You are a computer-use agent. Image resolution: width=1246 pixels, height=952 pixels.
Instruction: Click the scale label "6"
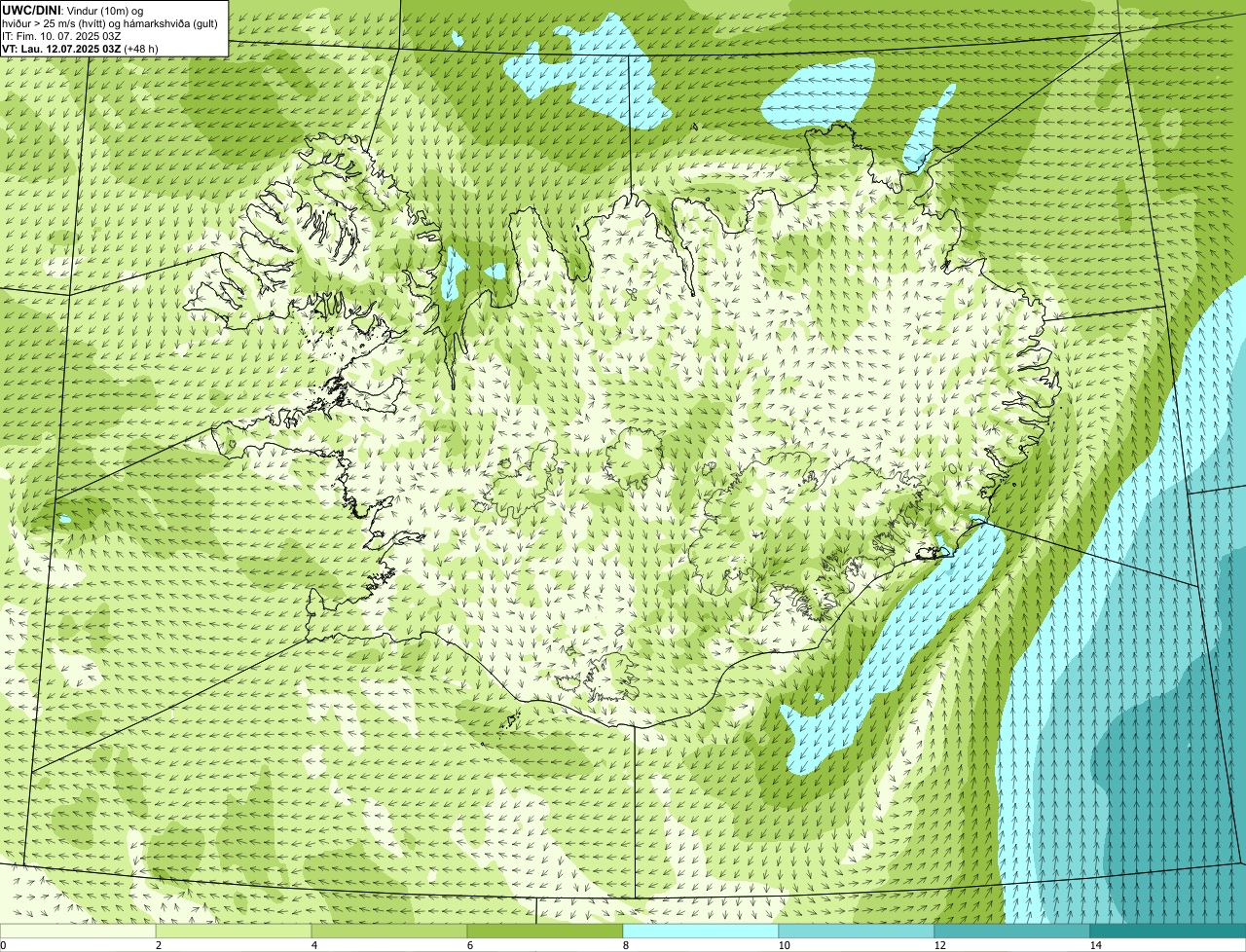pyautogui.click(x=469, y=945)
